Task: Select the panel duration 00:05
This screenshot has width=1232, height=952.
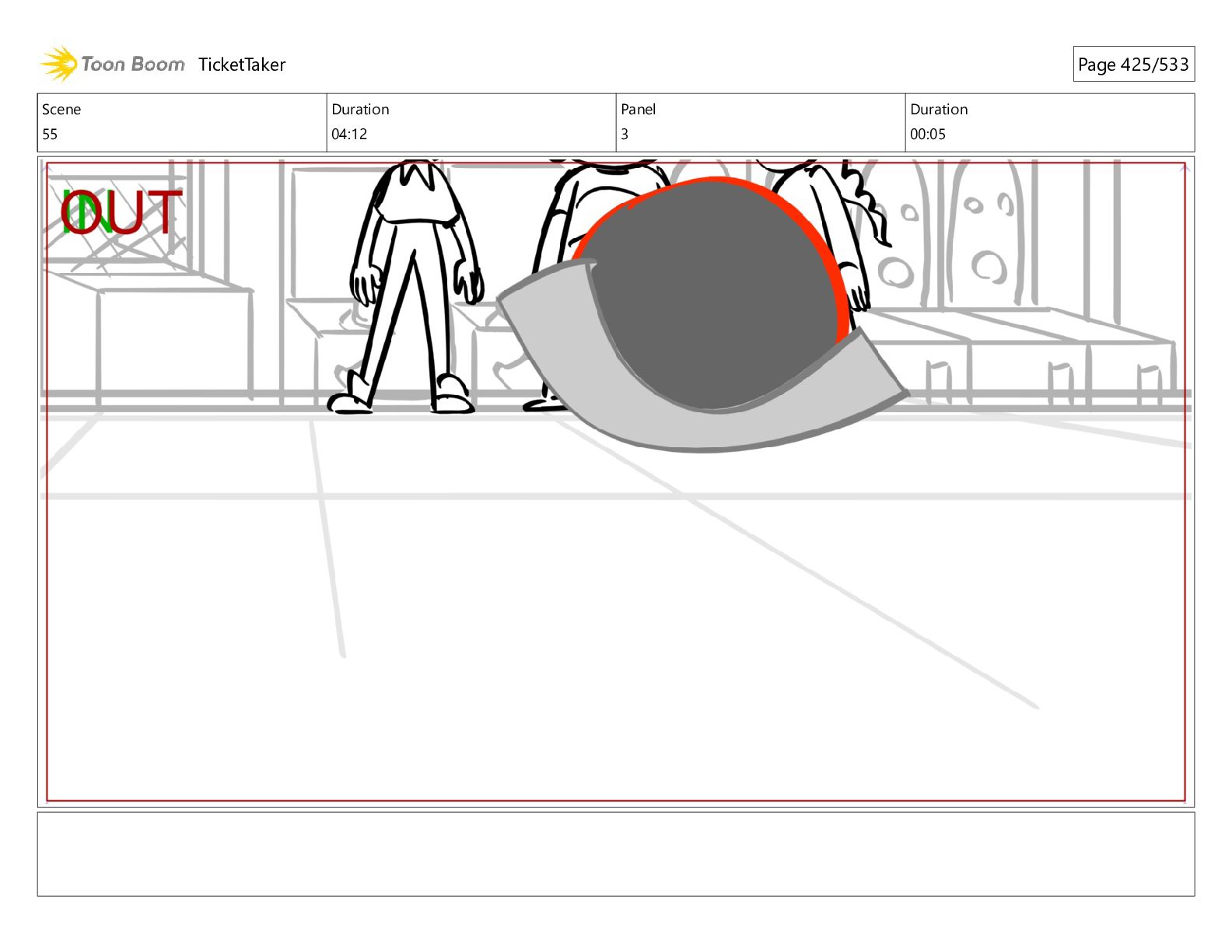Action: click(x=928, y=135)
